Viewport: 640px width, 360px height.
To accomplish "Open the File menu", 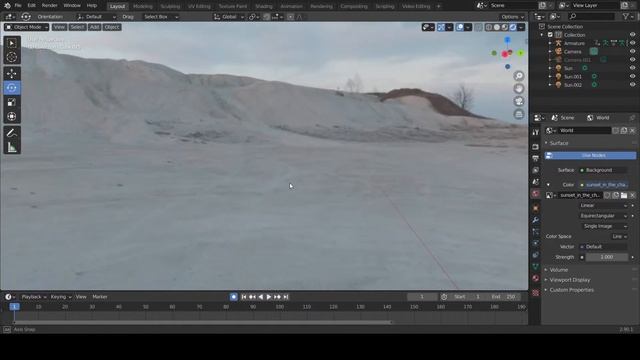I will pyautogui.click(x=18, y=6).
